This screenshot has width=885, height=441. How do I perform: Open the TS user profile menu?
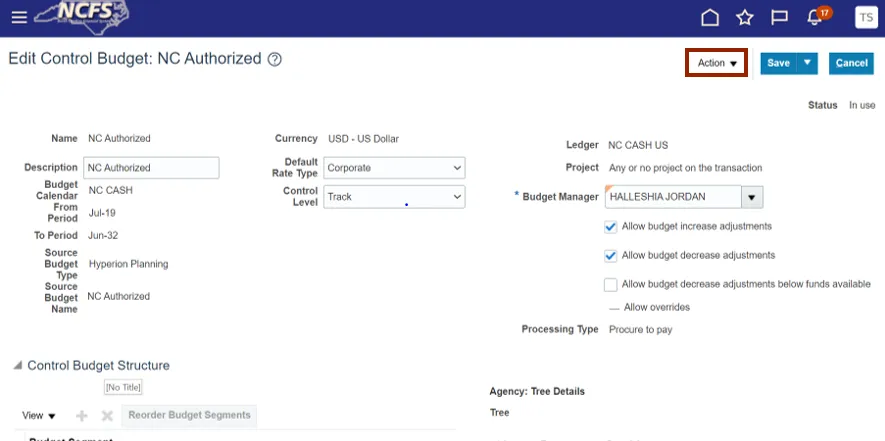[865, 18]
